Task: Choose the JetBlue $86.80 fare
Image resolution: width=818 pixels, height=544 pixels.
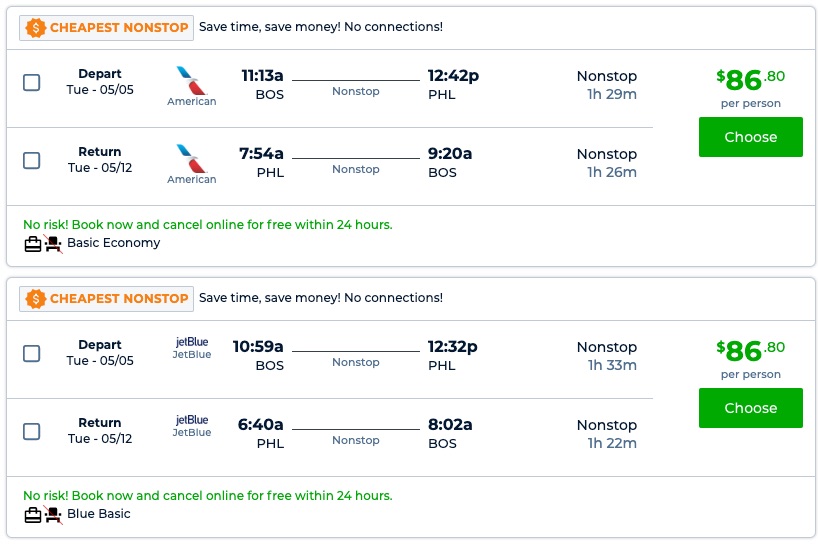Action: click(x=750, y=408)
